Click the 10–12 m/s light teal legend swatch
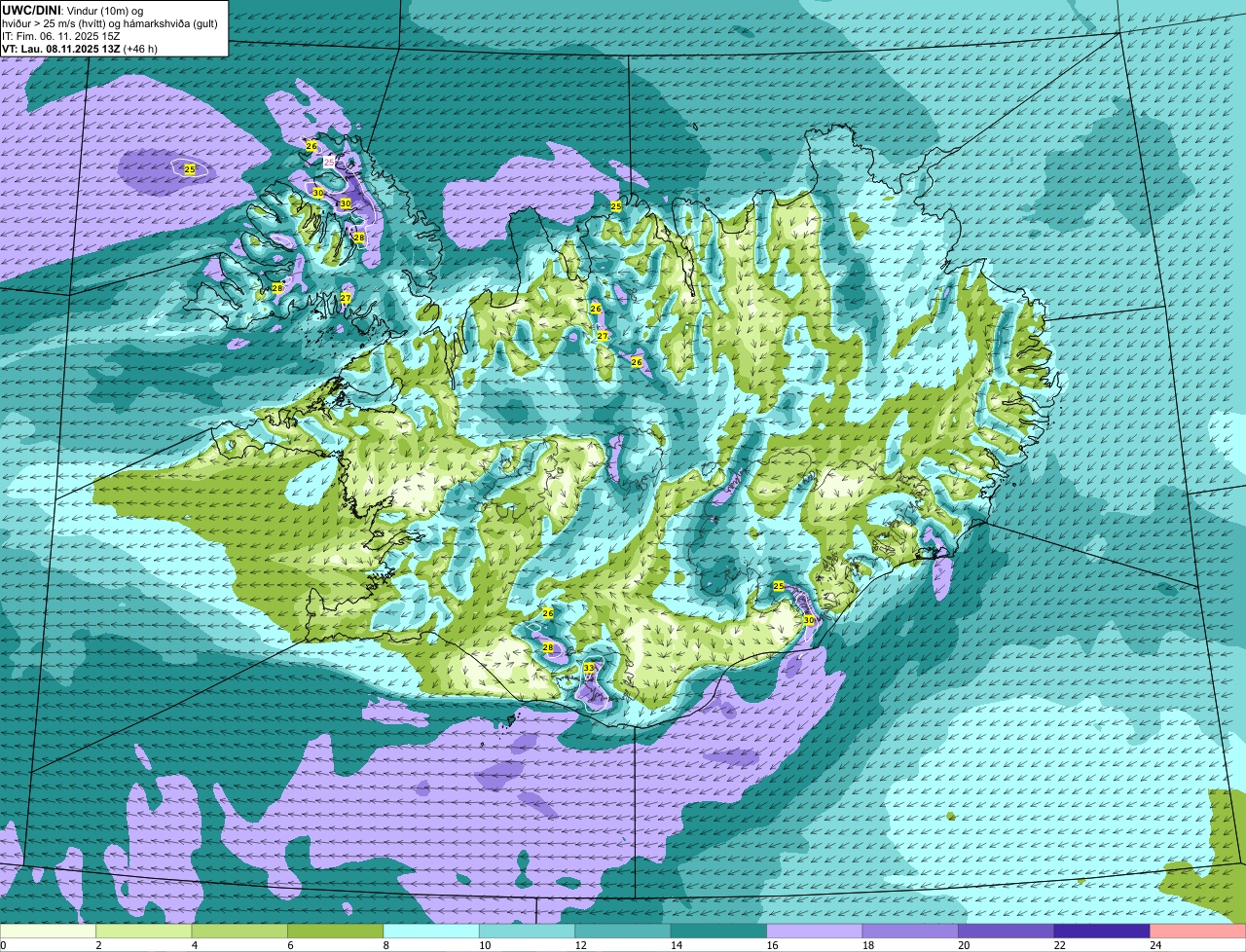Image resolution: width=1246 pixels, height=952 pixels. [x=528, y=932]
